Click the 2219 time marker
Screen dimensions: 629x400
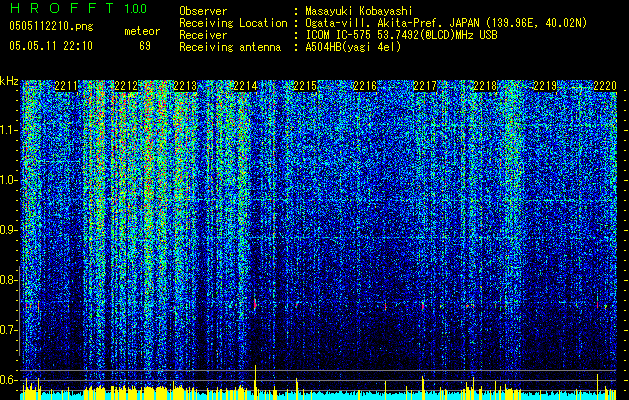545,86
